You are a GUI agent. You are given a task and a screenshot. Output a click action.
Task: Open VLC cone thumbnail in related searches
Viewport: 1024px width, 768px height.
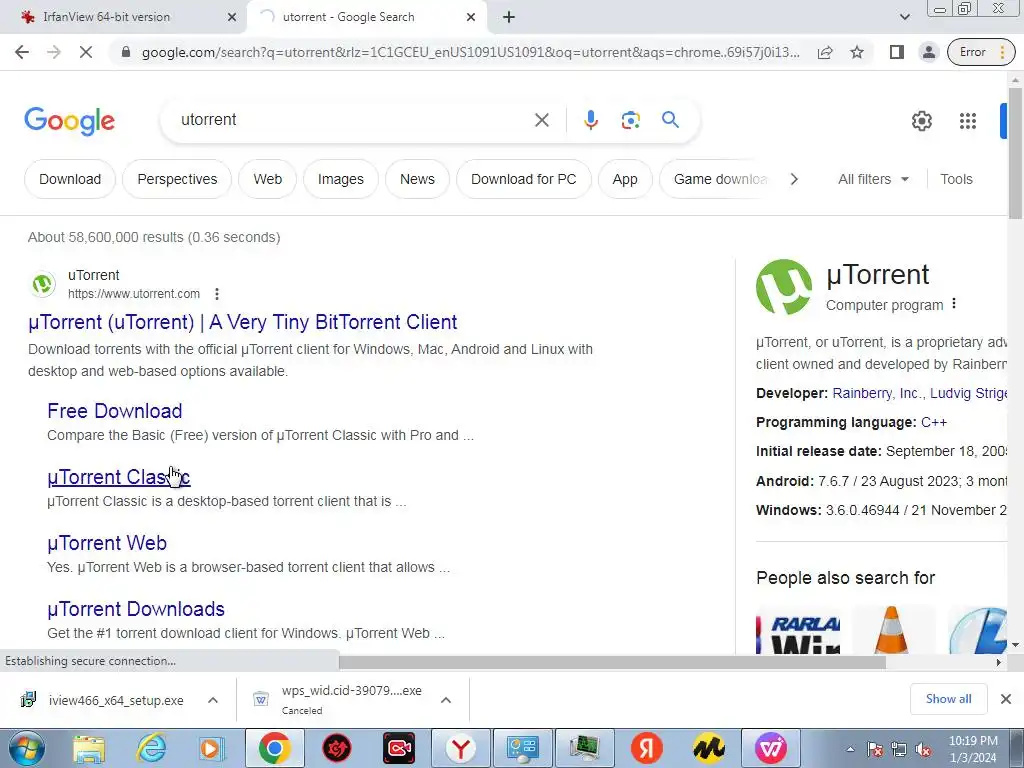[x=893, y=629]
